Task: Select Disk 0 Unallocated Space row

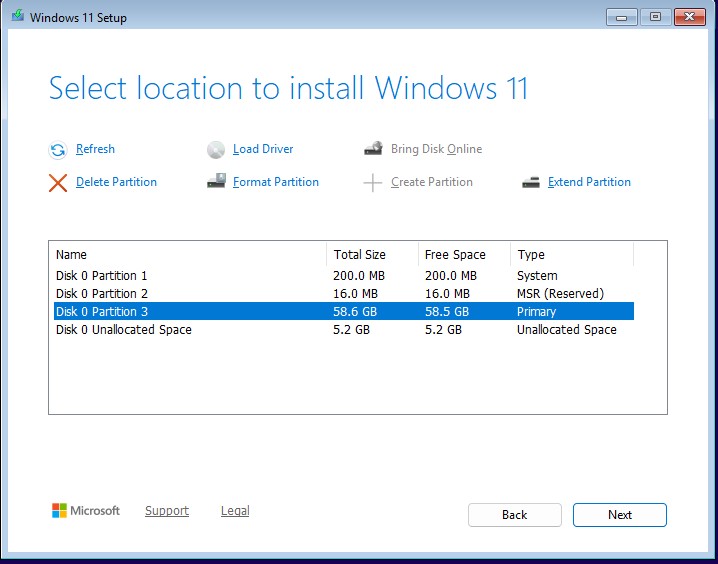Action: pos(344,330)
